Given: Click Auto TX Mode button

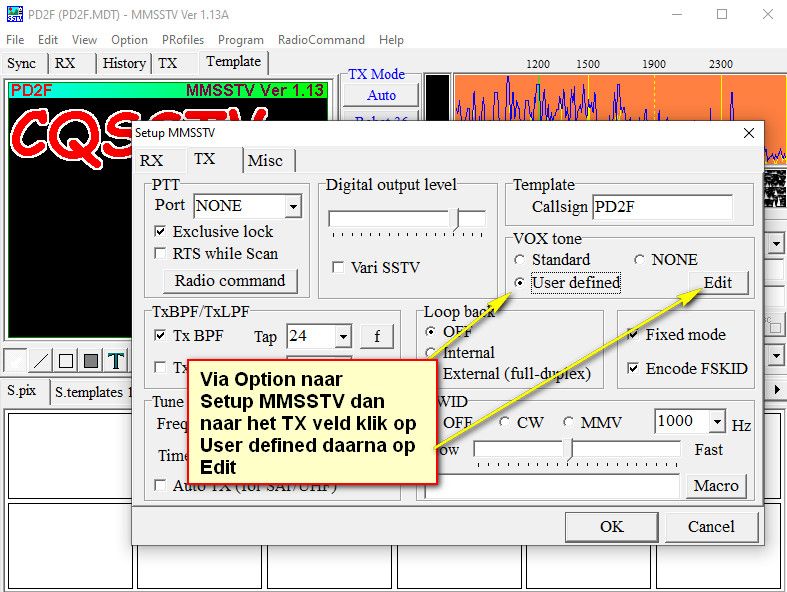Looking at the screenshot, I should (381, 95).
